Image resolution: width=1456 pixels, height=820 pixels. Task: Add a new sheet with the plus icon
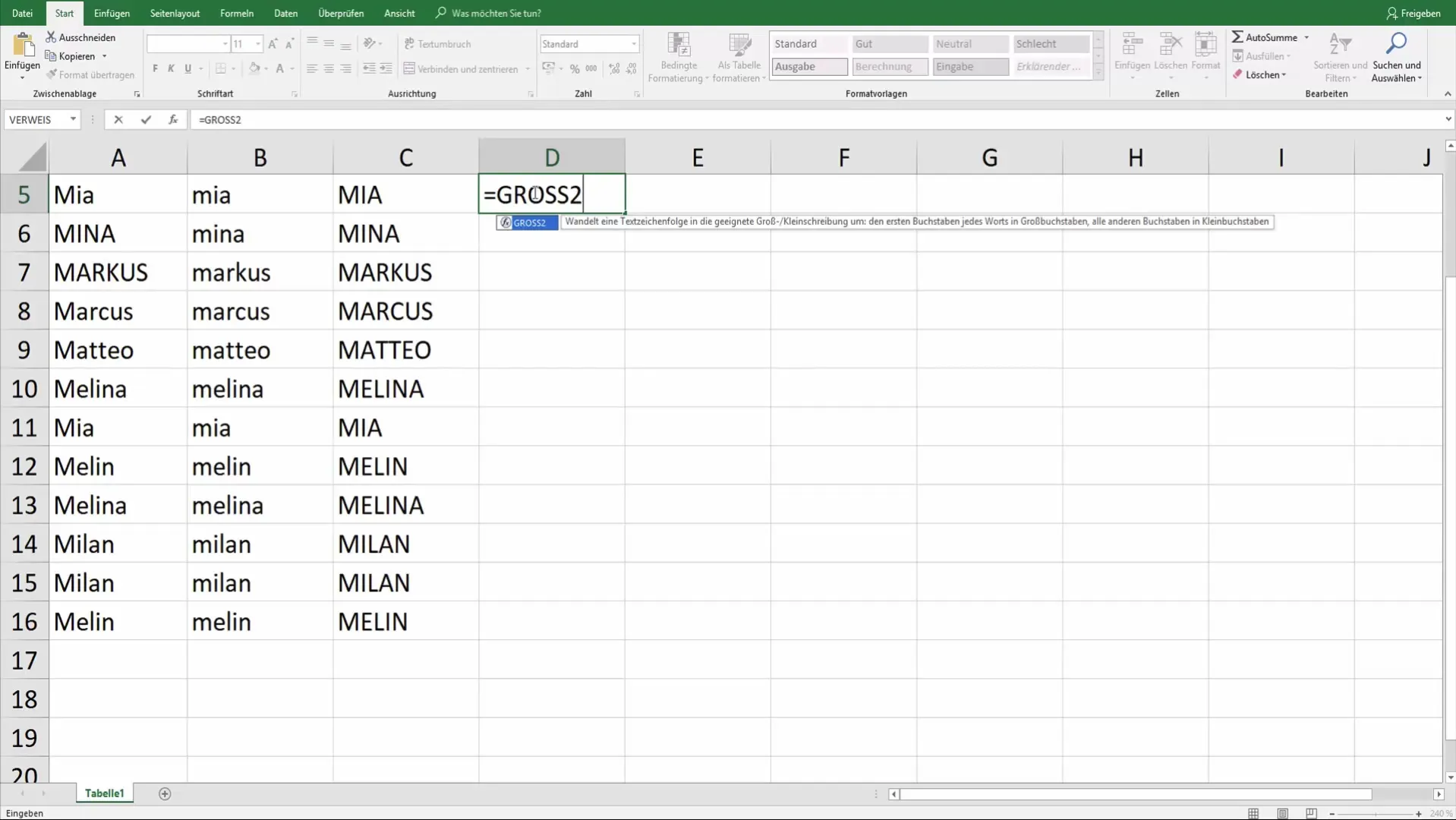tap(165, 793)
